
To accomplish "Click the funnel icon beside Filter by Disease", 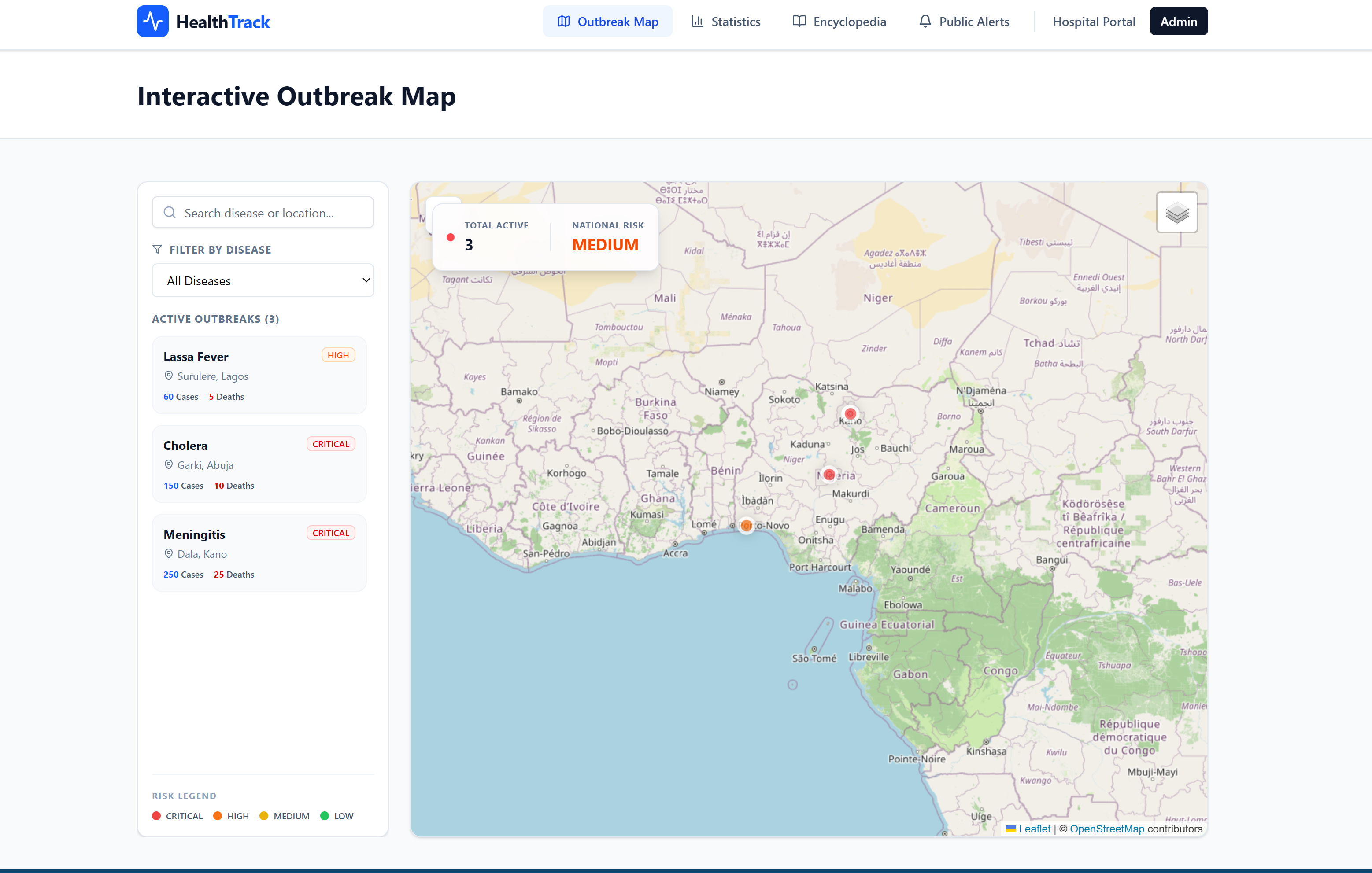I will 157,250.
